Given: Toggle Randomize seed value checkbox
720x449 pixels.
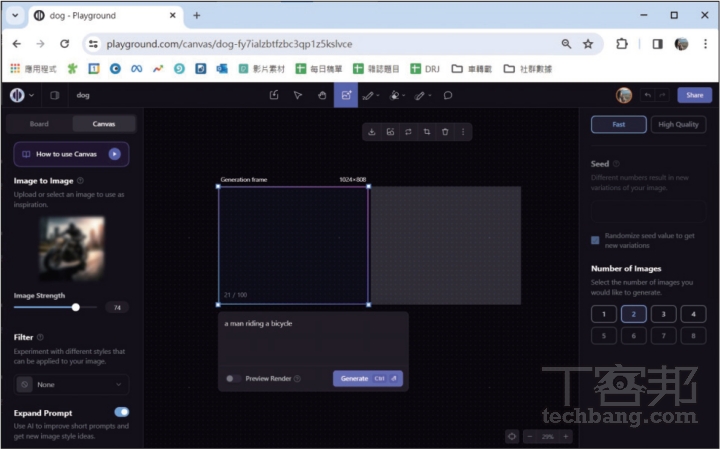Looking at the screenshot, I should pyautogui.click(x=595, y=240).
